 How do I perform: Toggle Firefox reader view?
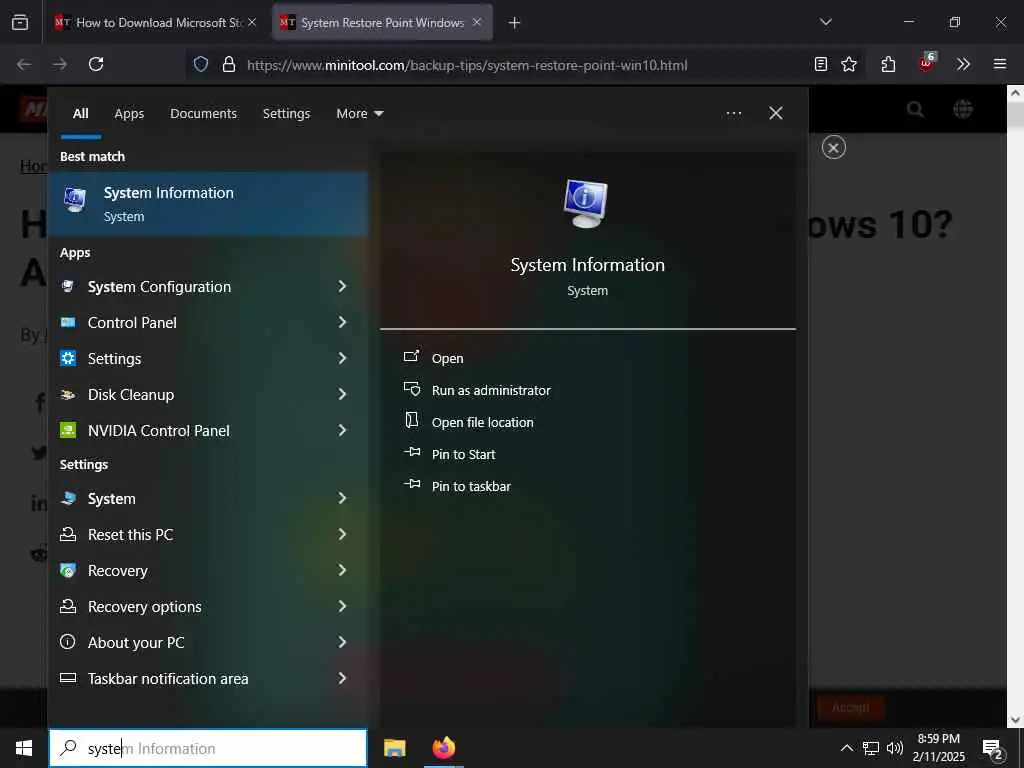tap(821, 64)
